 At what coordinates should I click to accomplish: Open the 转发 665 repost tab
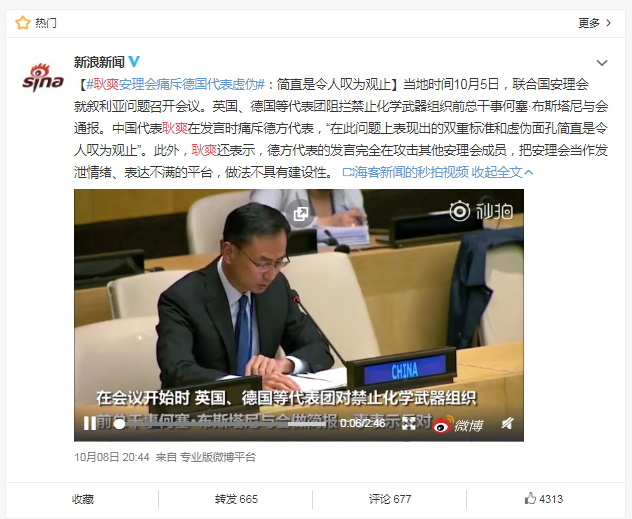(x=236, y=499)
